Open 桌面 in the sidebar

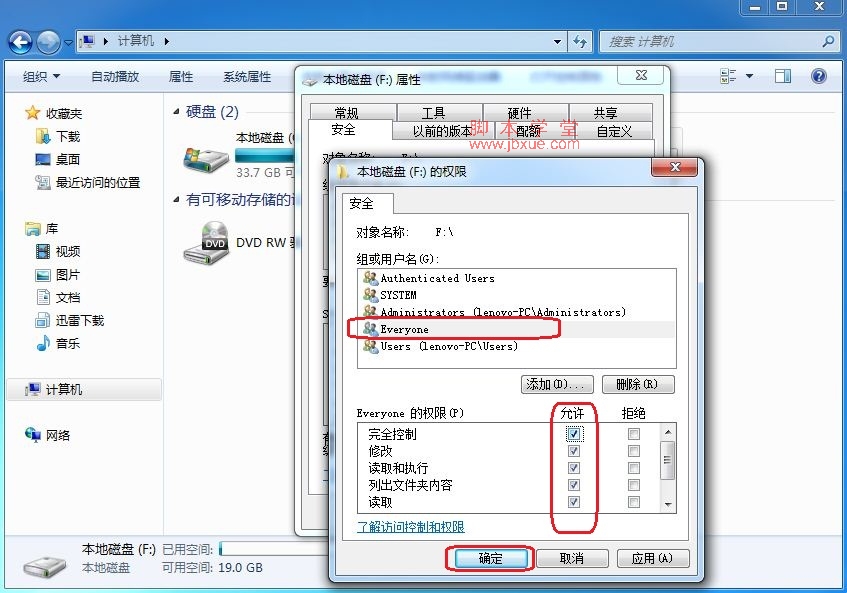(58, 159)
